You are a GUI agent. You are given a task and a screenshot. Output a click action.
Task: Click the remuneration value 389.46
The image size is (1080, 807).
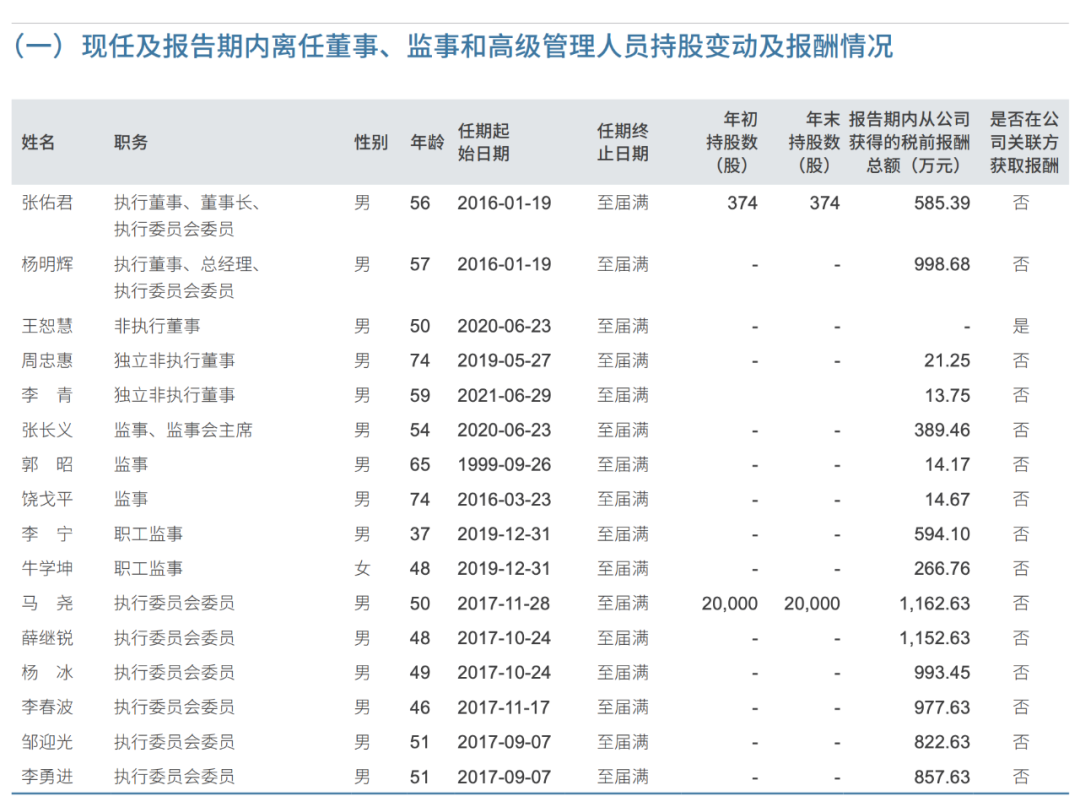pos(942,430)
